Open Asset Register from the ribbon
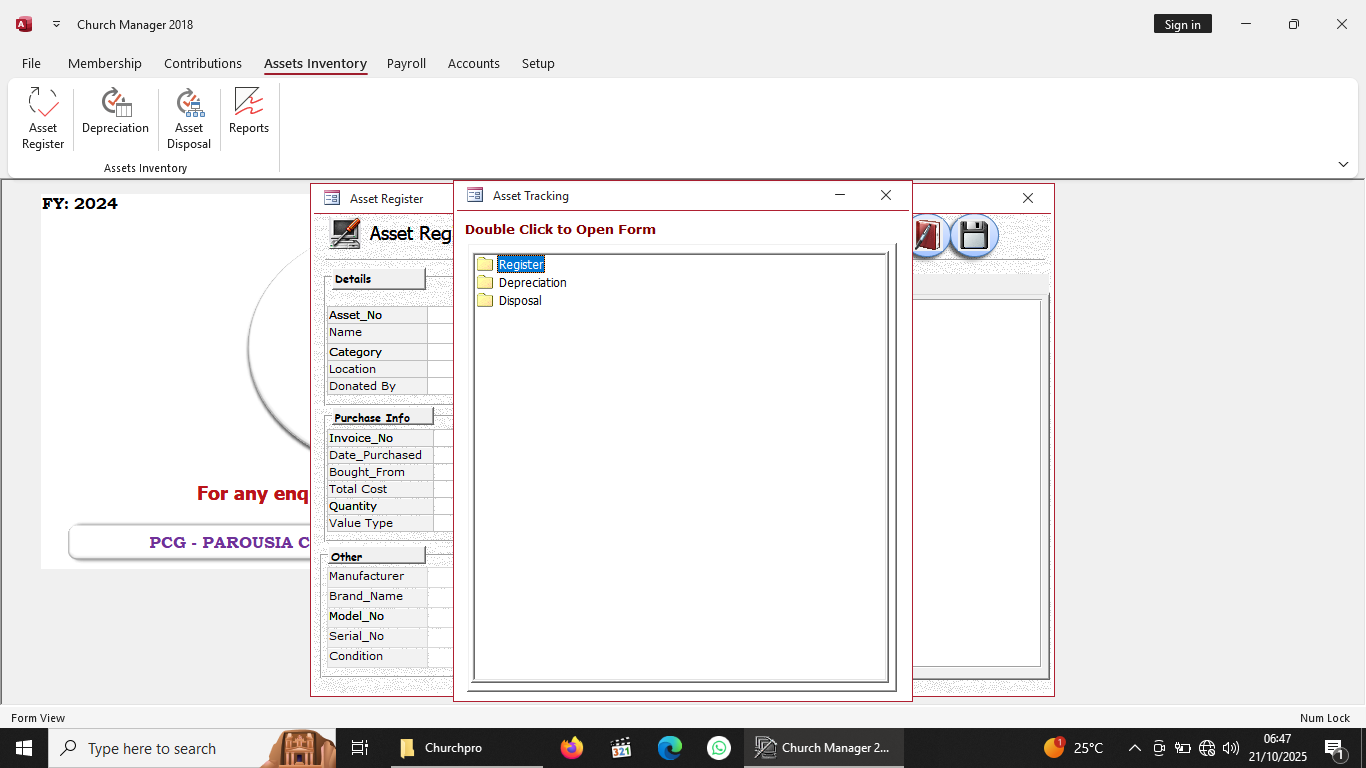This screenshot has height=768, width=1366. (x=43, y=118)
